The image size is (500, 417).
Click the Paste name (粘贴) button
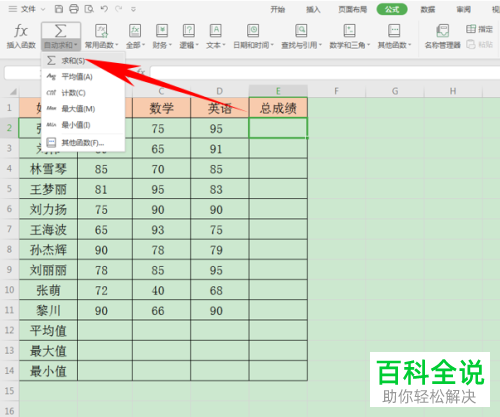tap(479, 44)
